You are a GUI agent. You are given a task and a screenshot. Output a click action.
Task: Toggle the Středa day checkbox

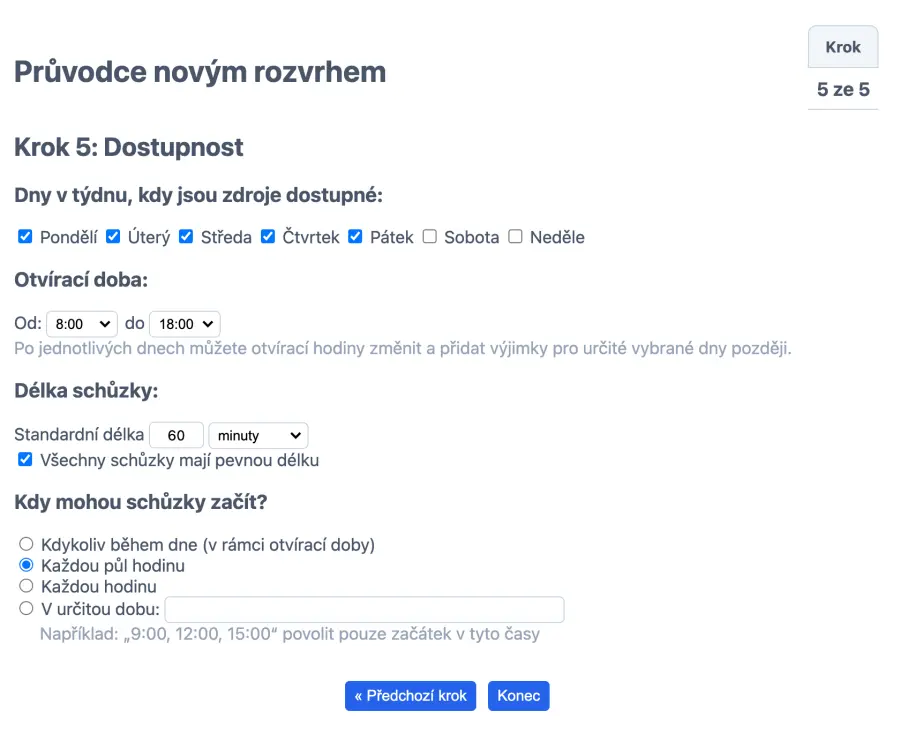click(186, 237)
